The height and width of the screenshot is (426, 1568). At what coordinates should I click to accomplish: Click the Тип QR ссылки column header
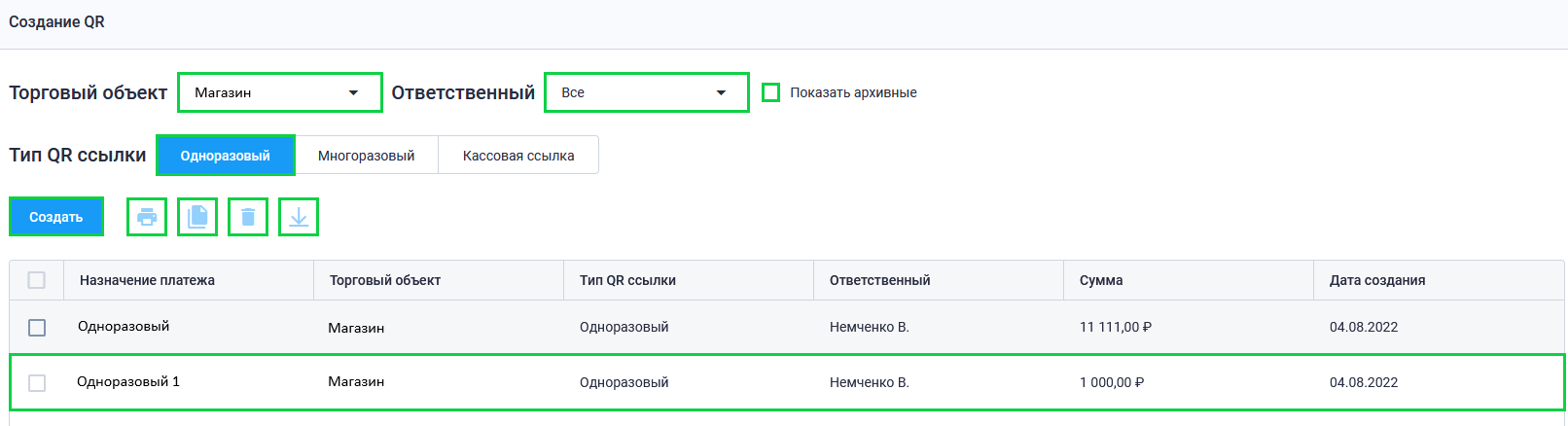[x=689, y=280]
